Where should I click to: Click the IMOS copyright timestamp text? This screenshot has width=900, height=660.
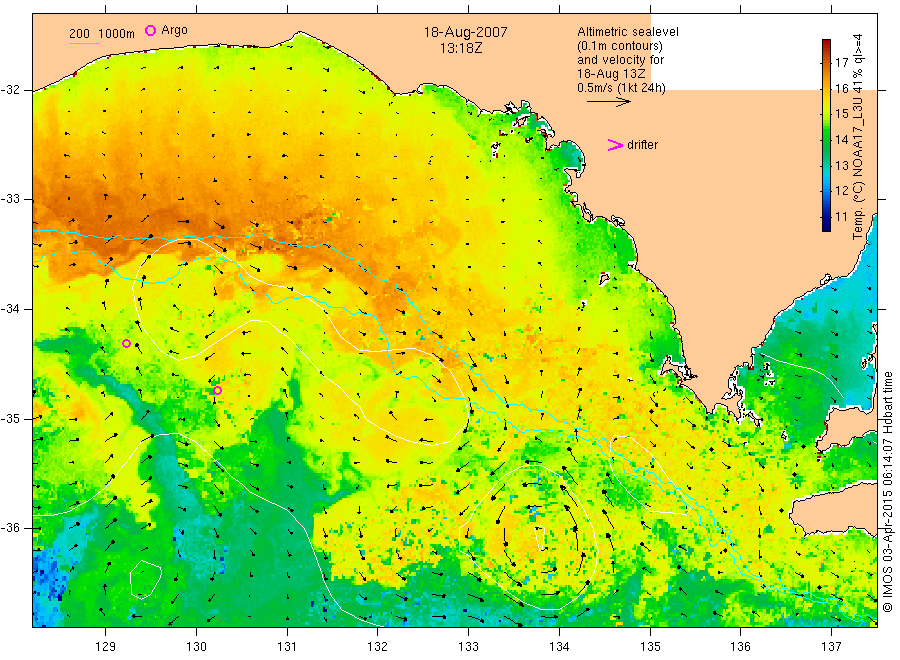[888, 492]
